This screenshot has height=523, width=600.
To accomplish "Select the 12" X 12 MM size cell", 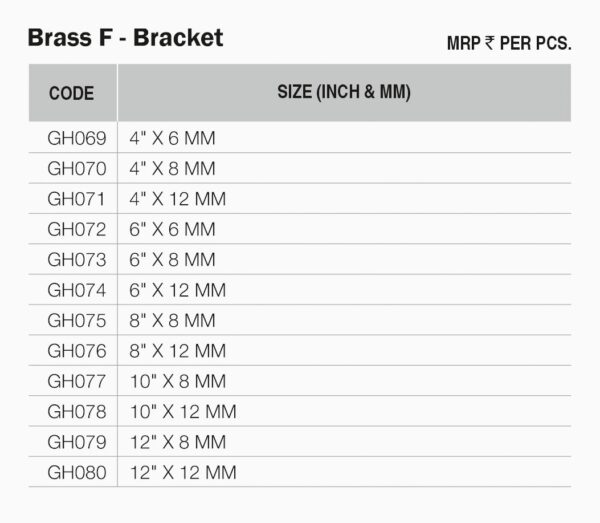I will coord(182,473).
